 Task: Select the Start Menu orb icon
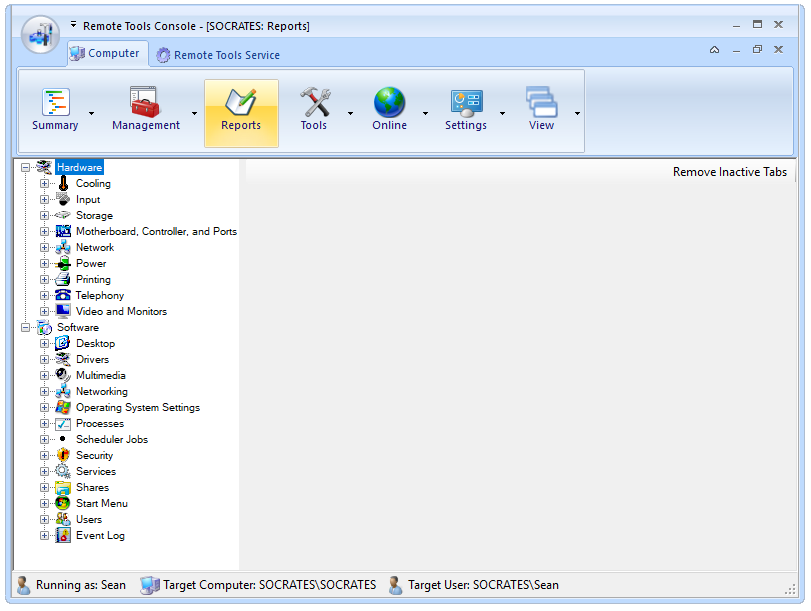point(63,503)
